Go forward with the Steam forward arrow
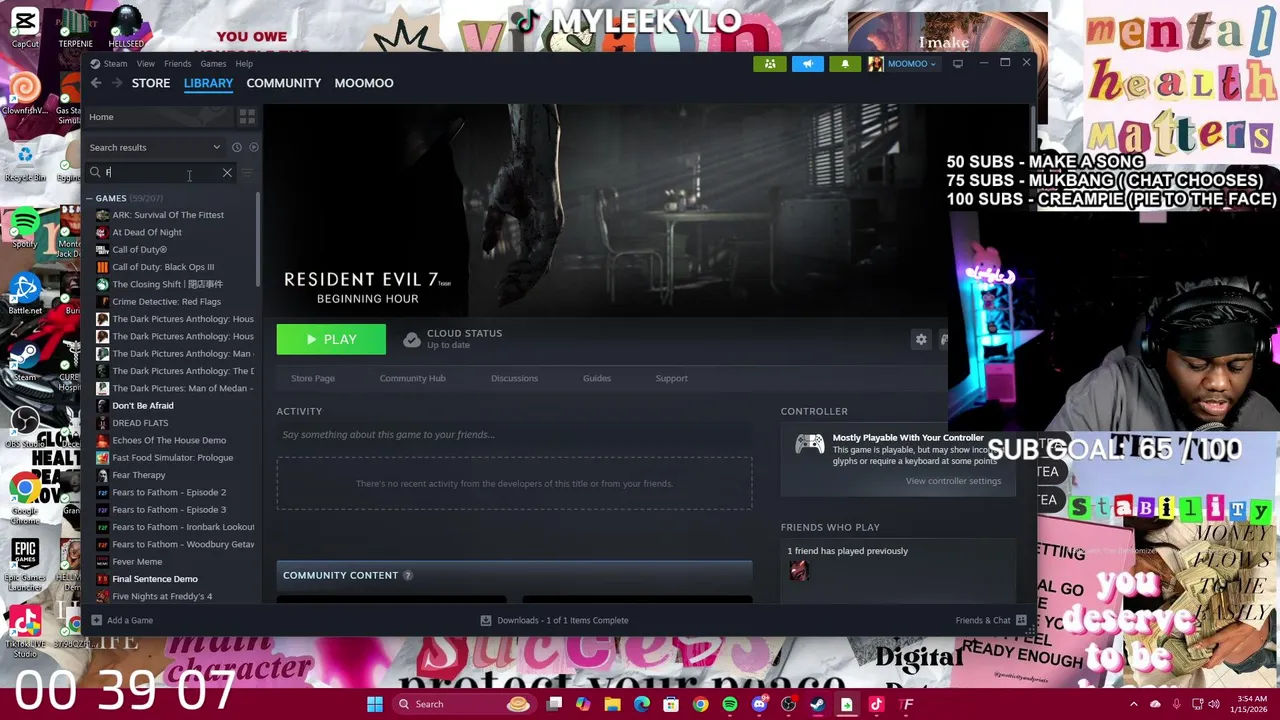This screenshot has width=1280, height=720. coord(117,83)
